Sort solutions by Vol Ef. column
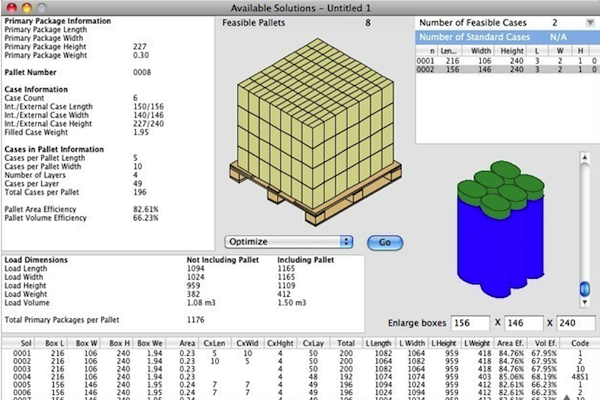600x400 pixels. [541, 341]
